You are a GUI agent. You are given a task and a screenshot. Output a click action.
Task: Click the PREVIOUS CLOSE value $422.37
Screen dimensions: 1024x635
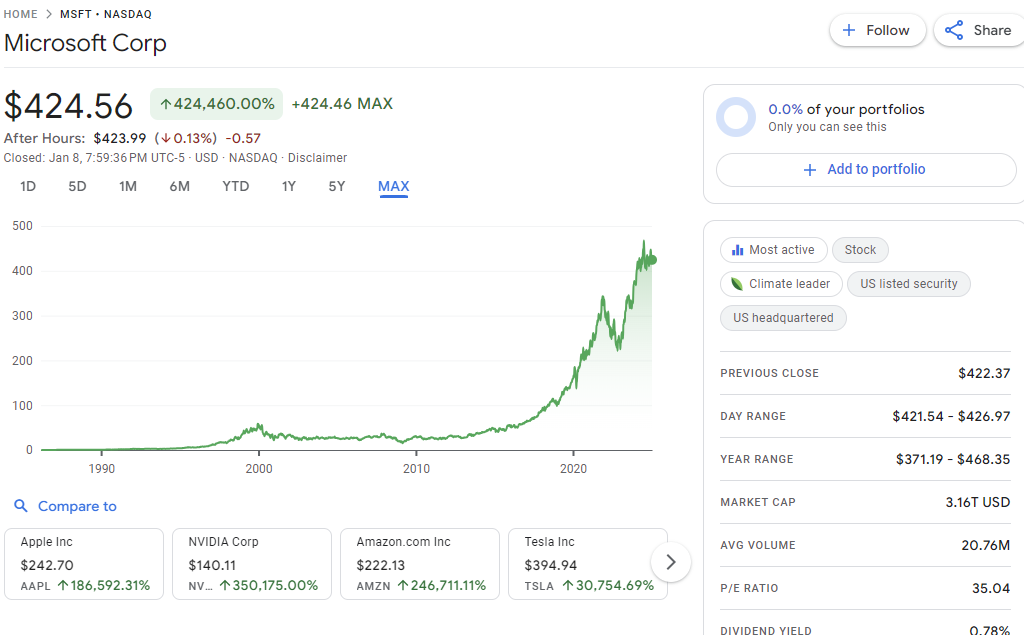click(x=984, y=373)
